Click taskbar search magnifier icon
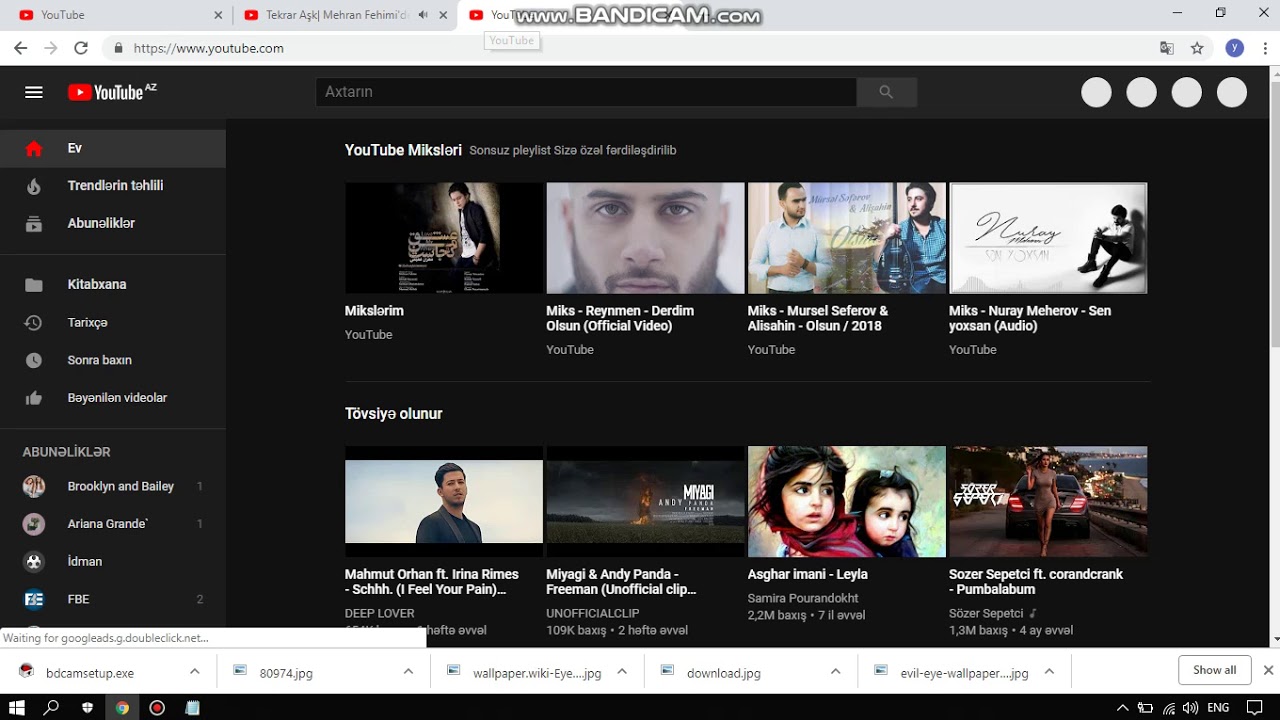 (52, 707)
